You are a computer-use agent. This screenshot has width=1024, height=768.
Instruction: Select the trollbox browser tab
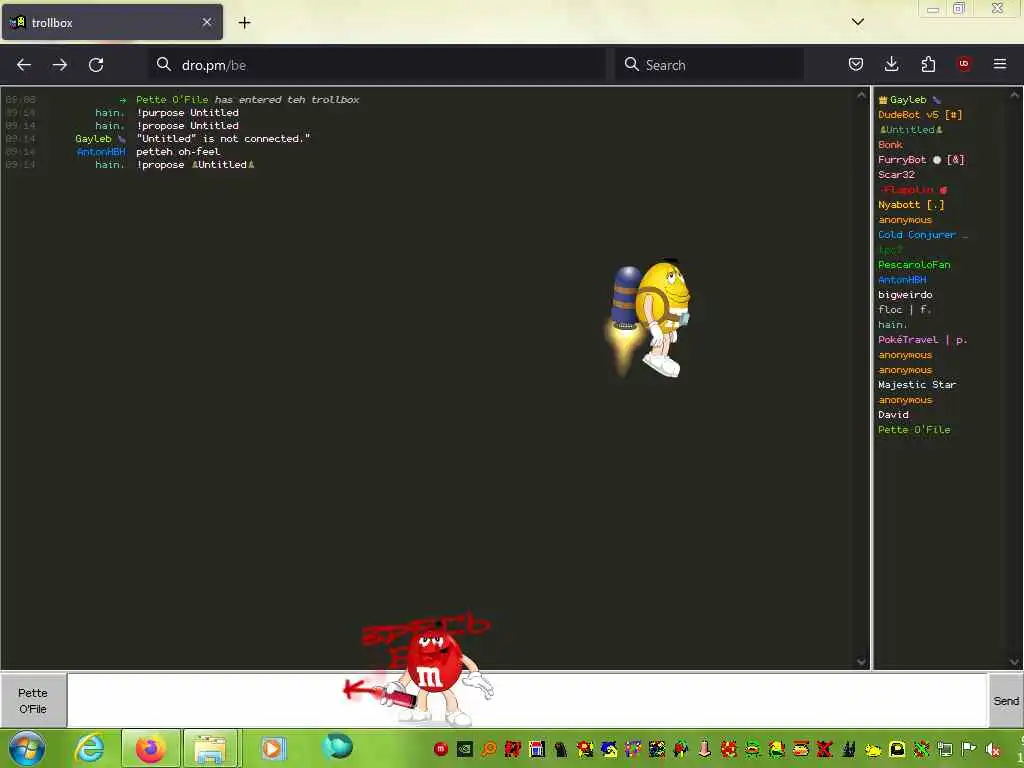click(x=112, y=22)
